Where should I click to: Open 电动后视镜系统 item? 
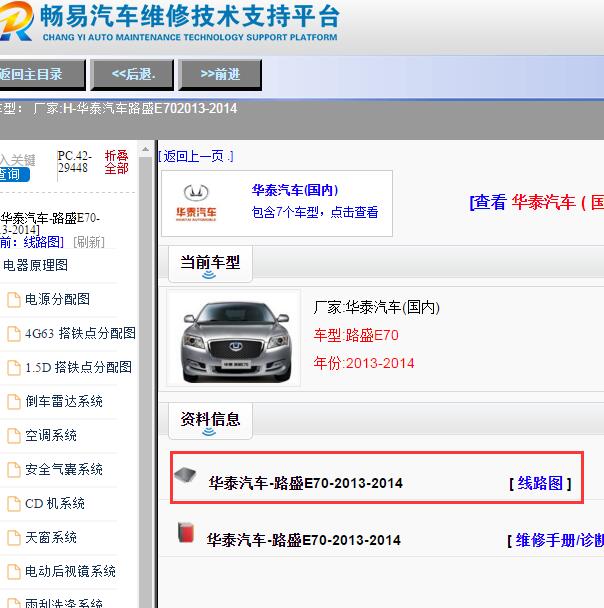coord(70,572)
